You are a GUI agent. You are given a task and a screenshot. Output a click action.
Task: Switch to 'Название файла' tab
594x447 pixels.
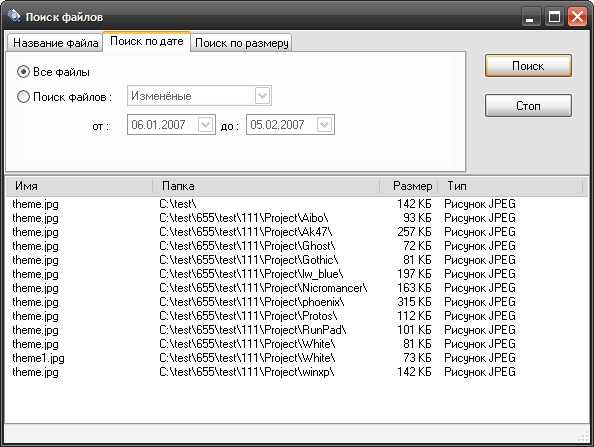click(55, 43)
